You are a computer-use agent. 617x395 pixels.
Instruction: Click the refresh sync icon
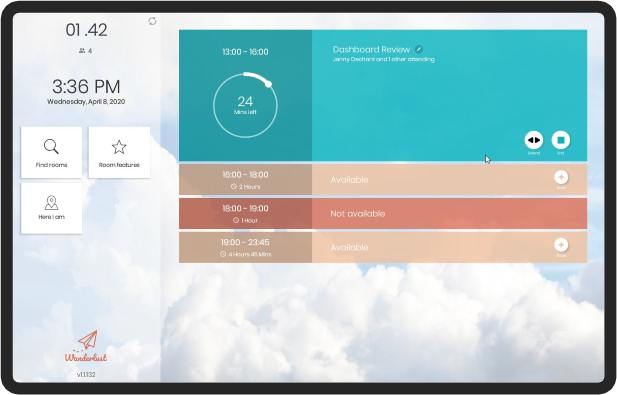[152, 21]
